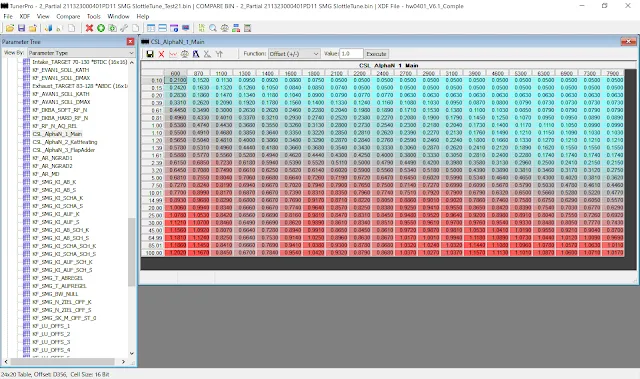Select KF_AR_MD in parameter tree
640x379 pixels.
46,174
